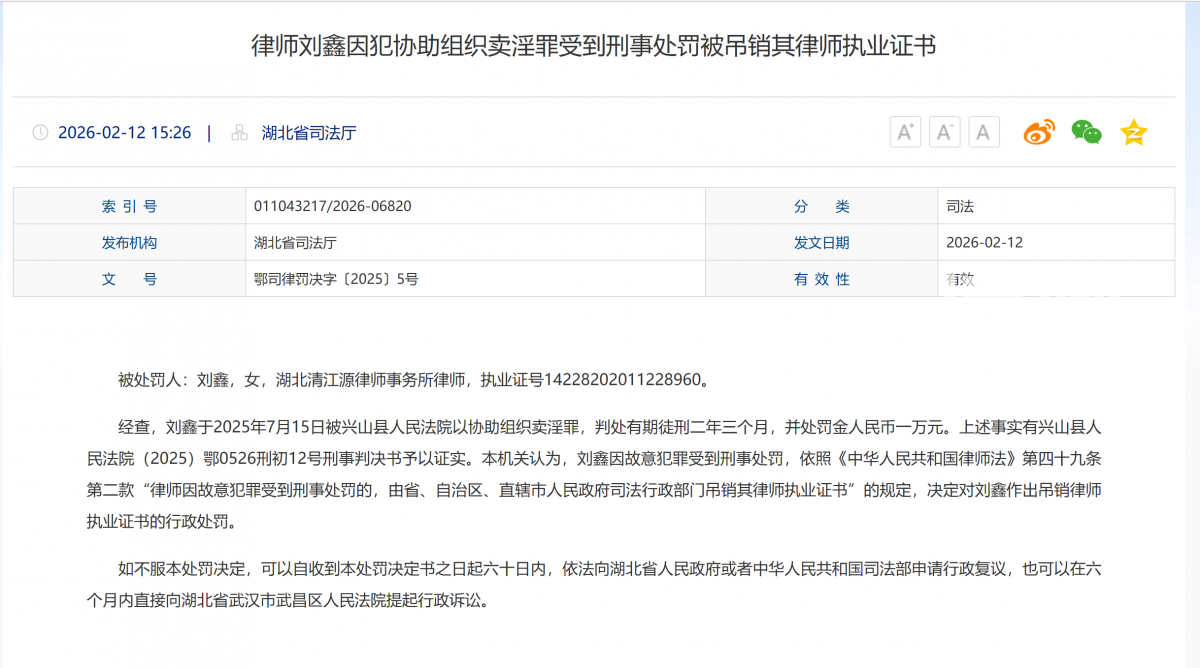
Task: Click 发文日期 value 2026-02-12 in table
Action: point(984,243)
